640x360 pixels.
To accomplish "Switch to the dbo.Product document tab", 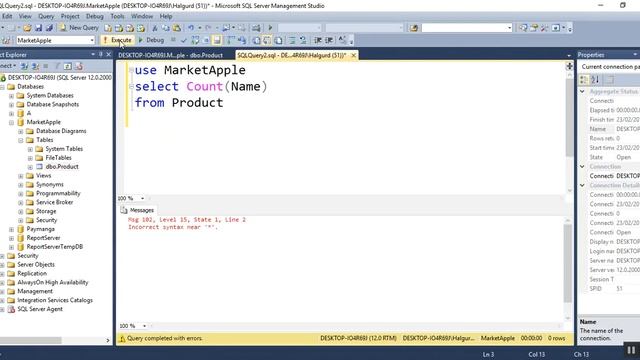I will (170, 55).
